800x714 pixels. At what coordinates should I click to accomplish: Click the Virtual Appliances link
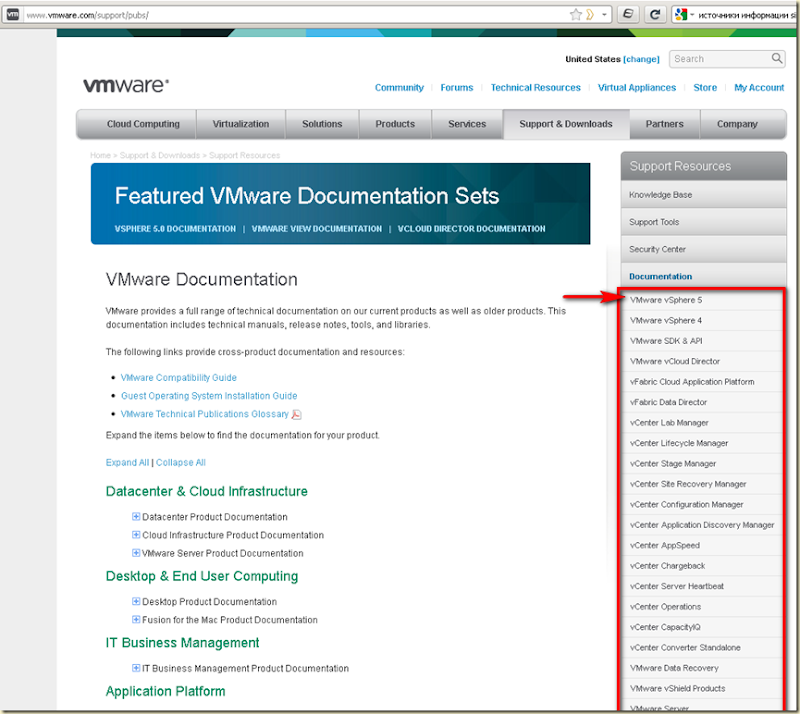637,88
